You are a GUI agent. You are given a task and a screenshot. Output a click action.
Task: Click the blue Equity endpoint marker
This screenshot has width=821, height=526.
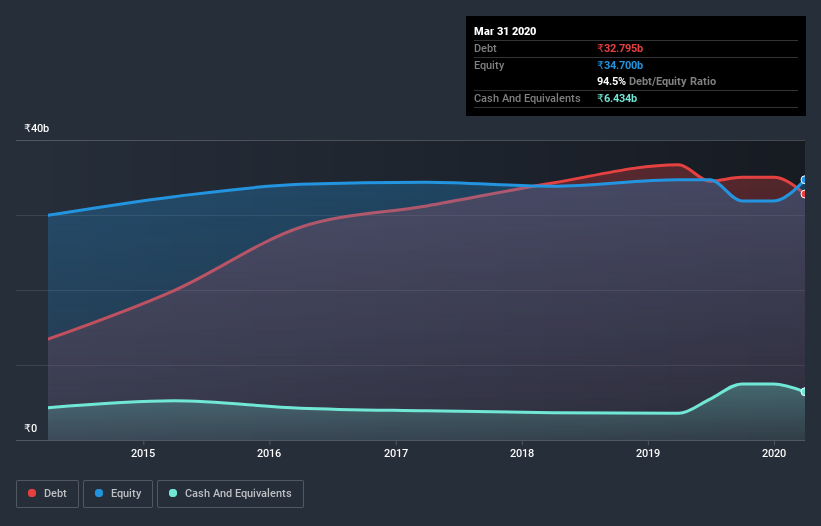(804, 180)
